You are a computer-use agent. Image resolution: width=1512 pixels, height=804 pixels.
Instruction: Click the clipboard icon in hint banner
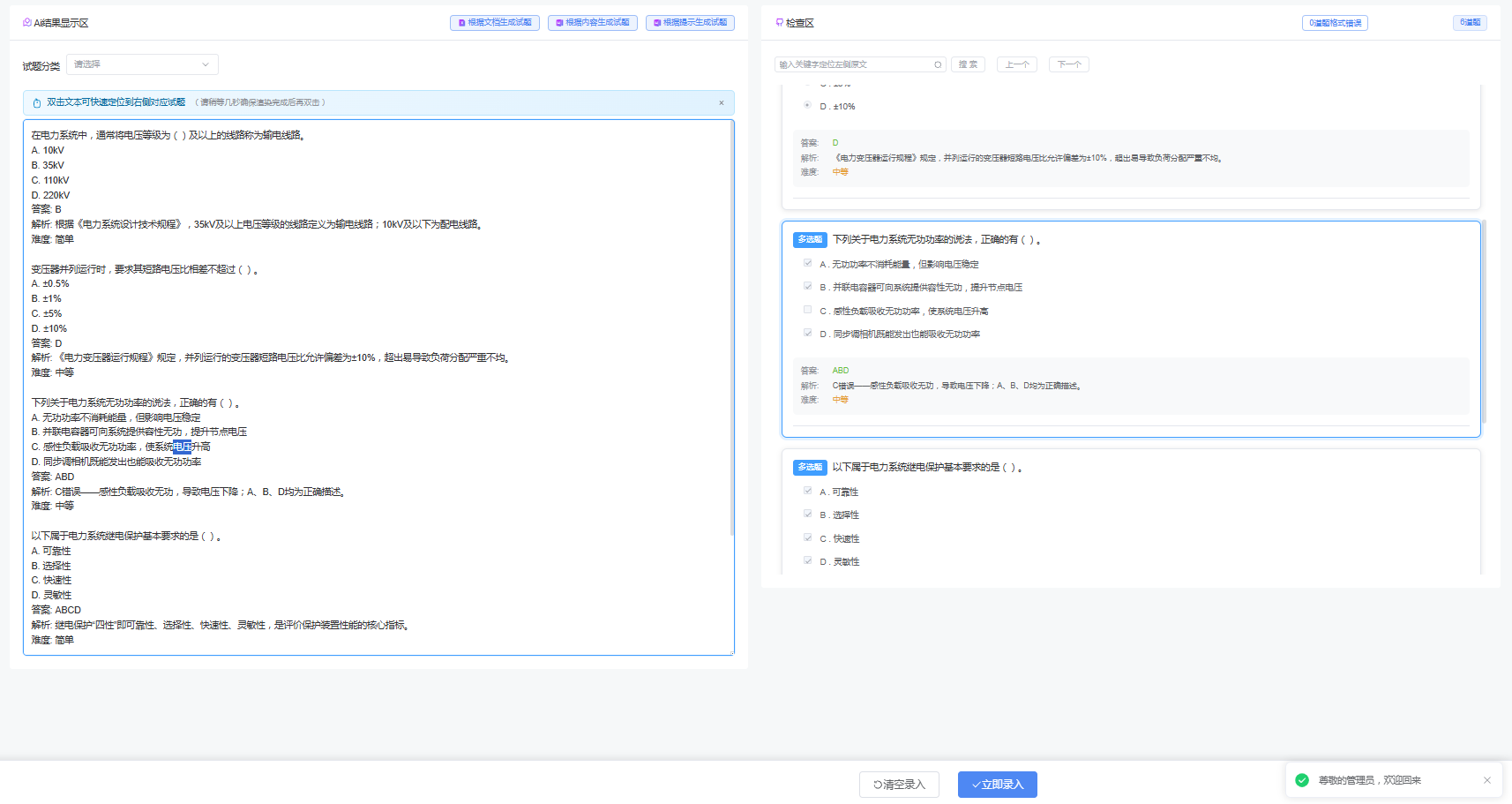37,103
